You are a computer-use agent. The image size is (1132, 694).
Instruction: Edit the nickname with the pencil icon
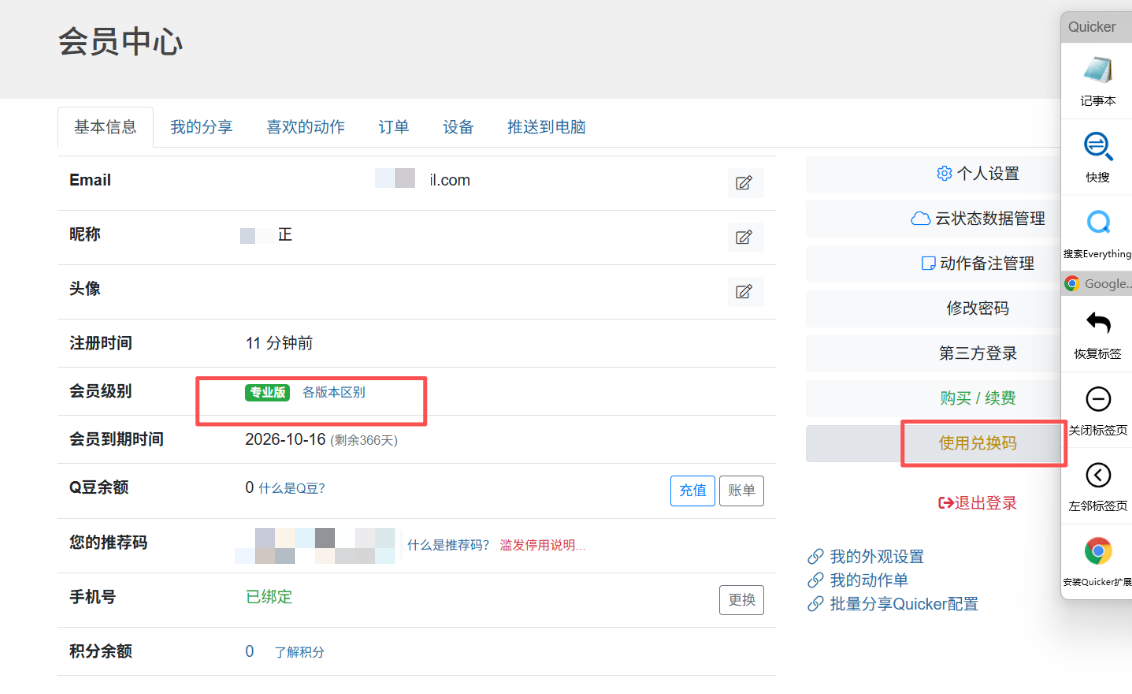click(744, 237)
